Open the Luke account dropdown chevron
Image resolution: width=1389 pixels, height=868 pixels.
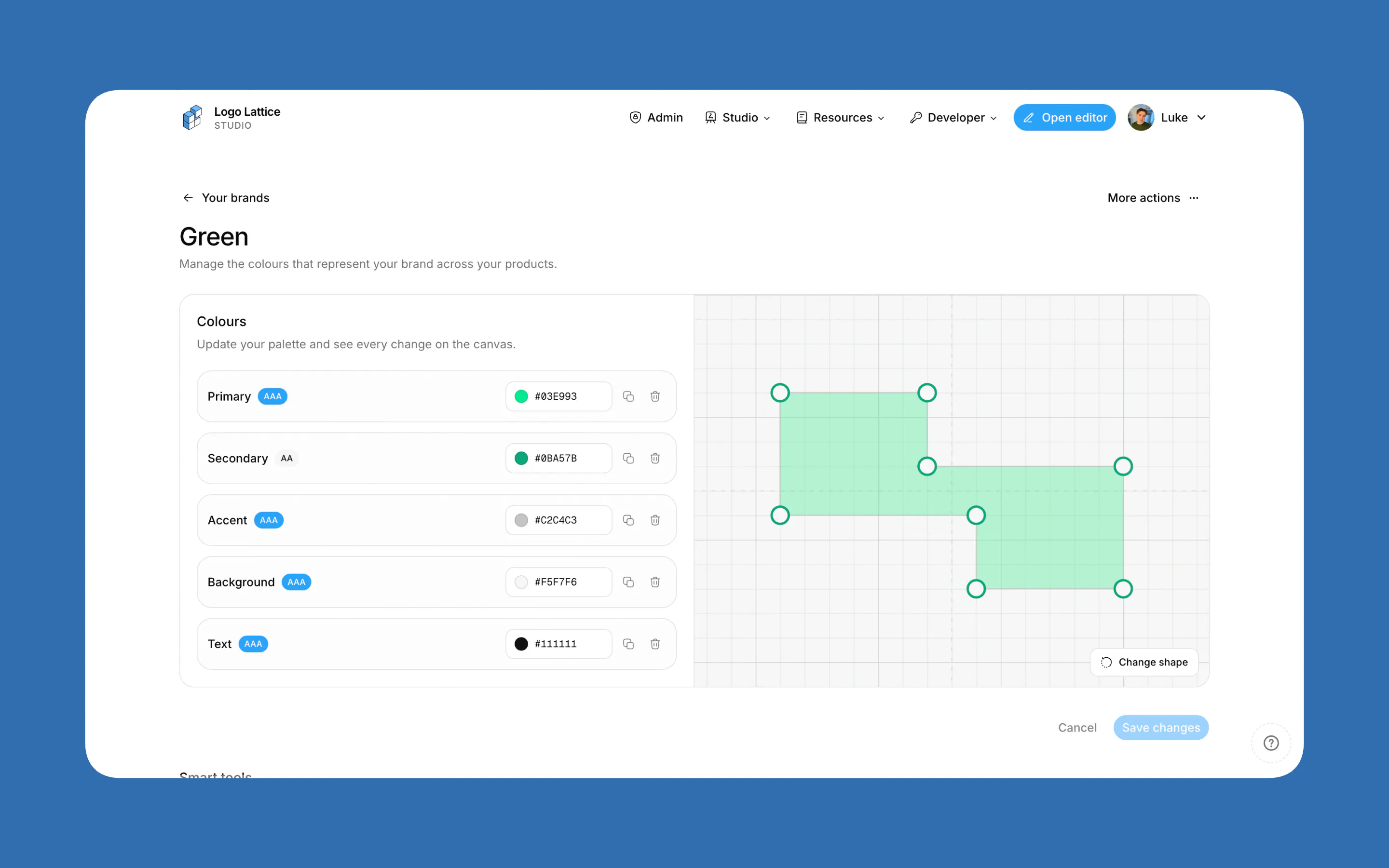(x=1201, y=118)
